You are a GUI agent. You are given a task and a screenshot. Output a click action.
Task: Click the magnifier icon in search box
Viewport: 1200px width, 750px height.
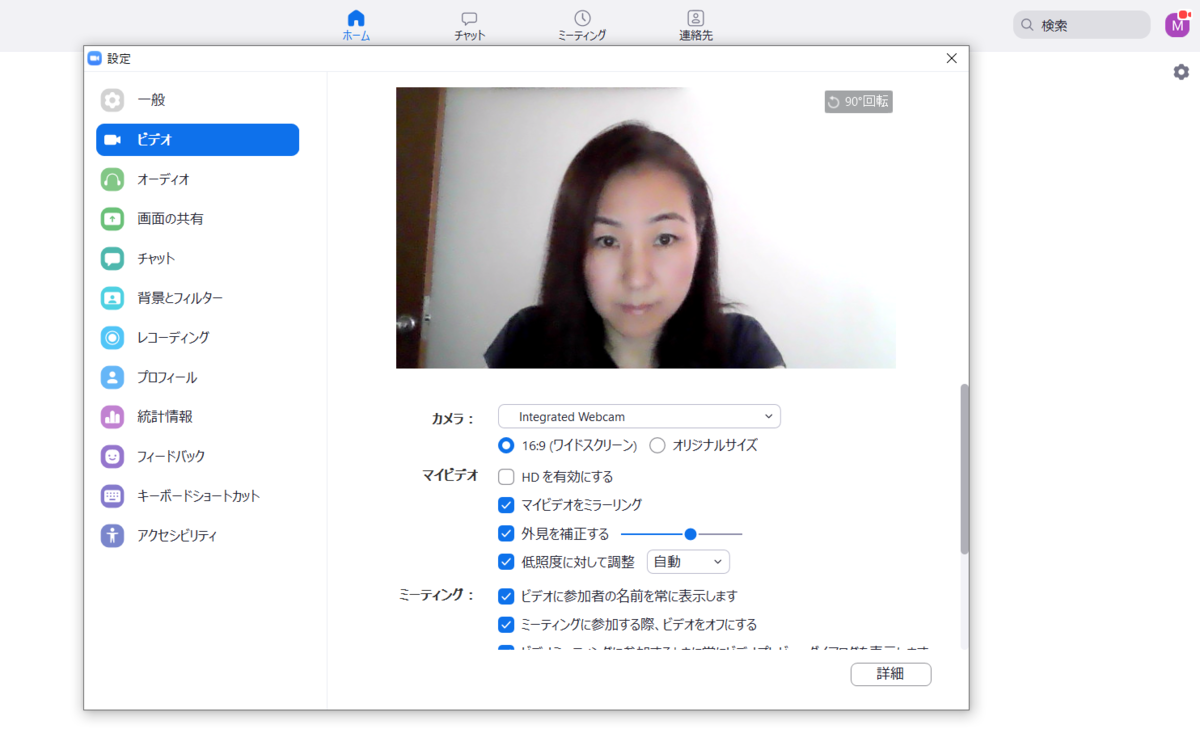tap(1027, 25)
